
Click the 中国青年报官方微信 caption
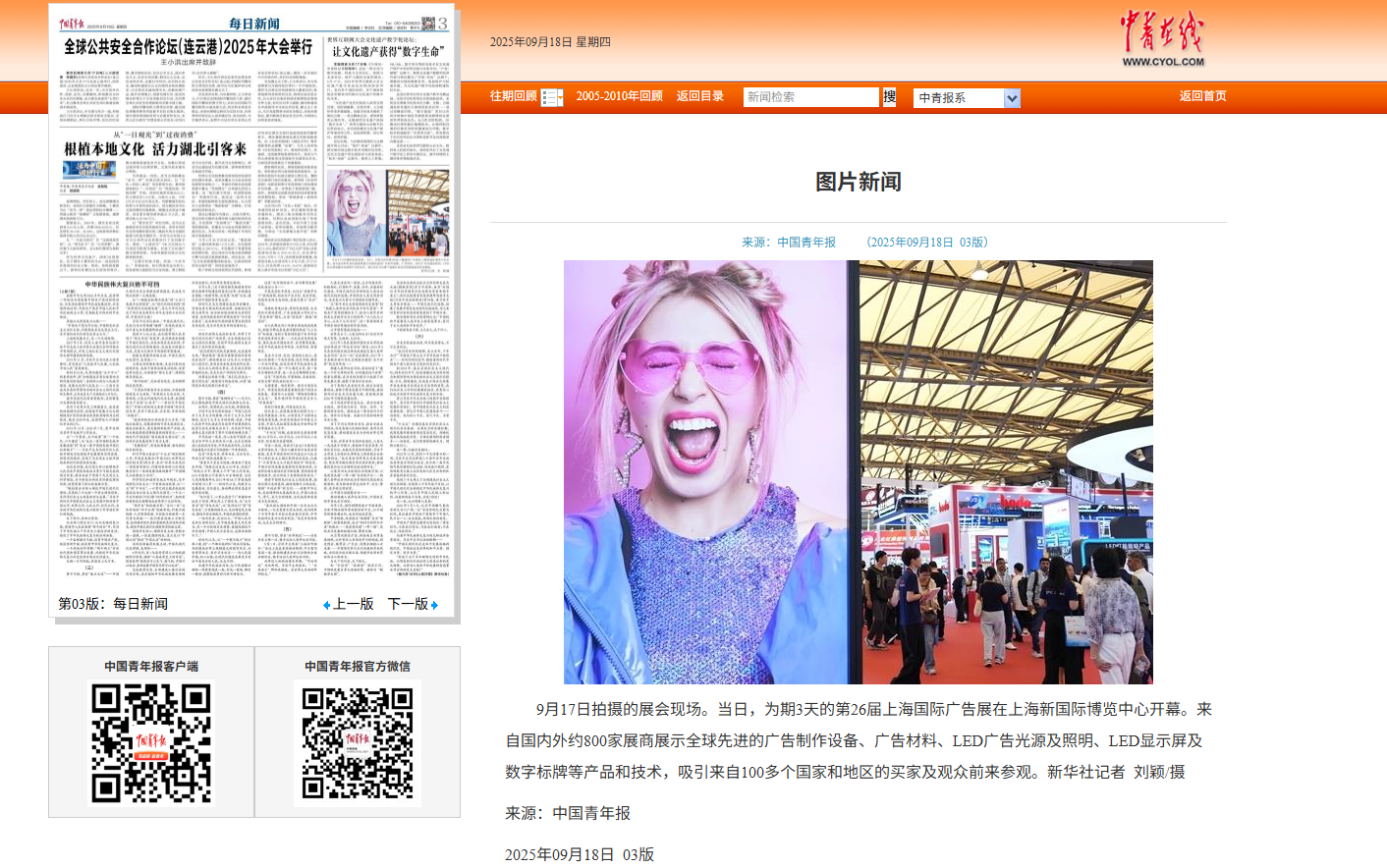coord(358,666)
